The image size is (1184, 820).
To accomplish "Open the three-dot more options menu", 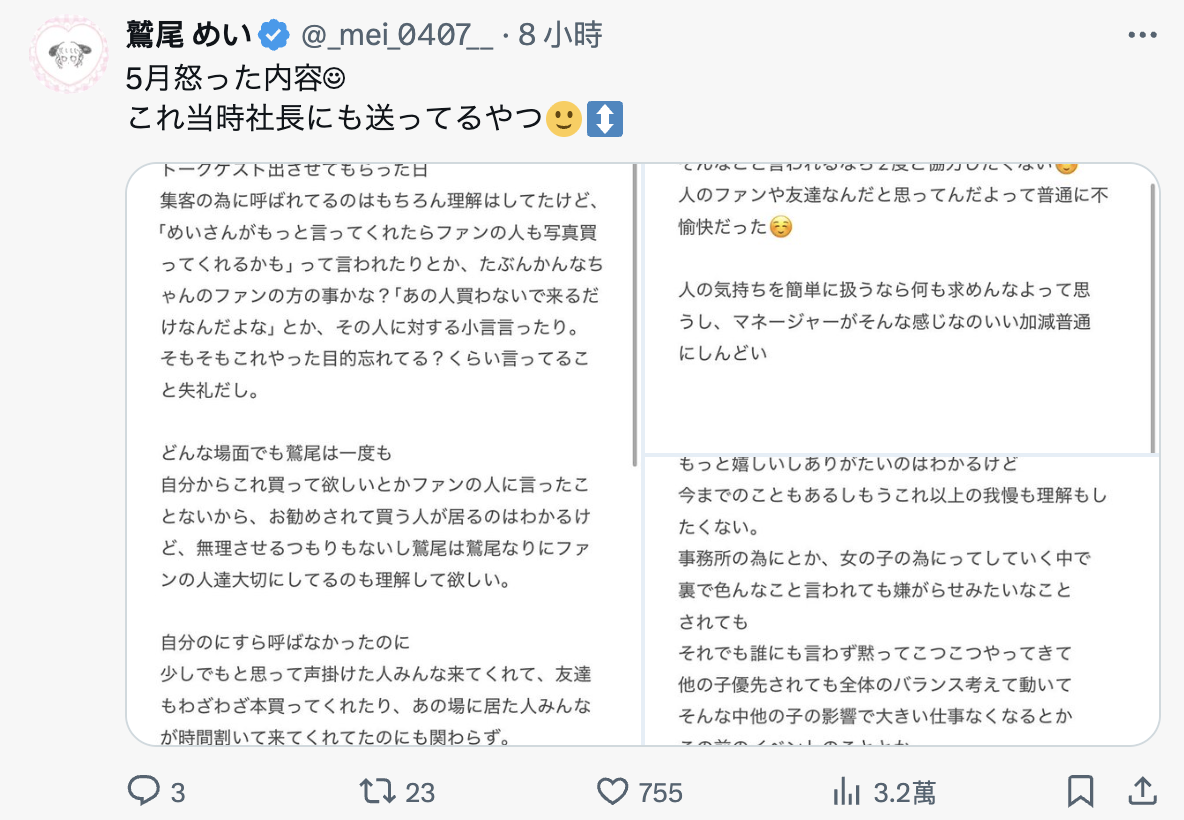I will pyautogui.click(x=1142, y=35).
